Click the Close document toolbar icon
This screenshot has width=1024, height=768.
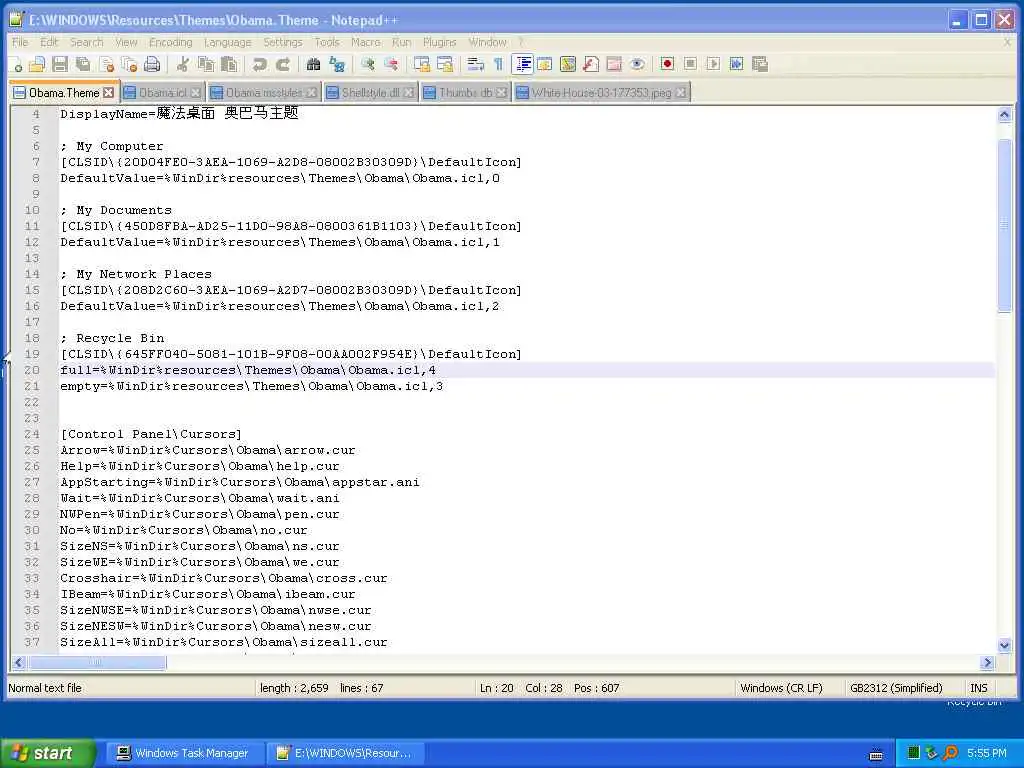click(106, 64)
